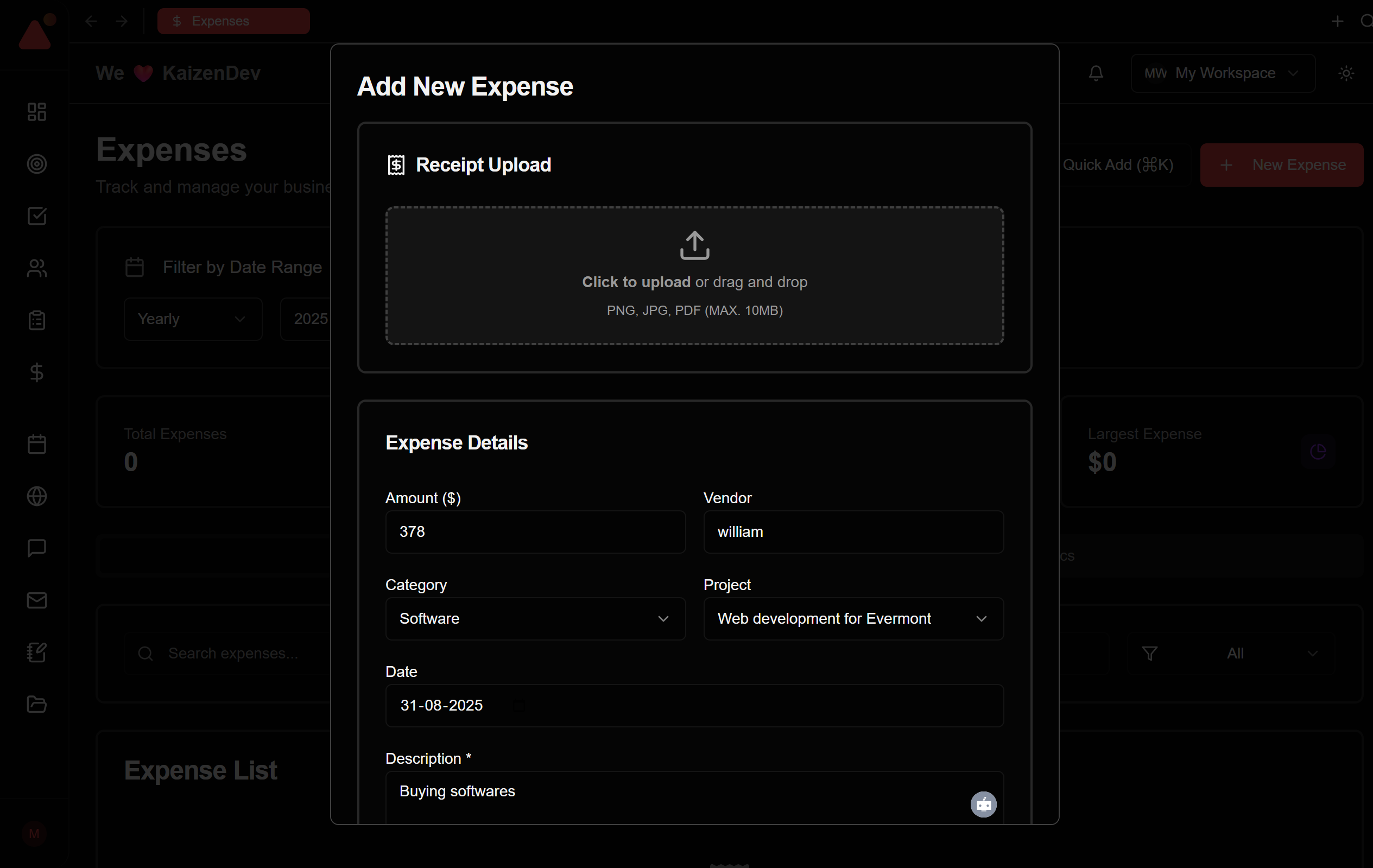Open the calendar icon in sidebar
The width and height of the screenshot is (1373, 868).
tap(36, 444)
